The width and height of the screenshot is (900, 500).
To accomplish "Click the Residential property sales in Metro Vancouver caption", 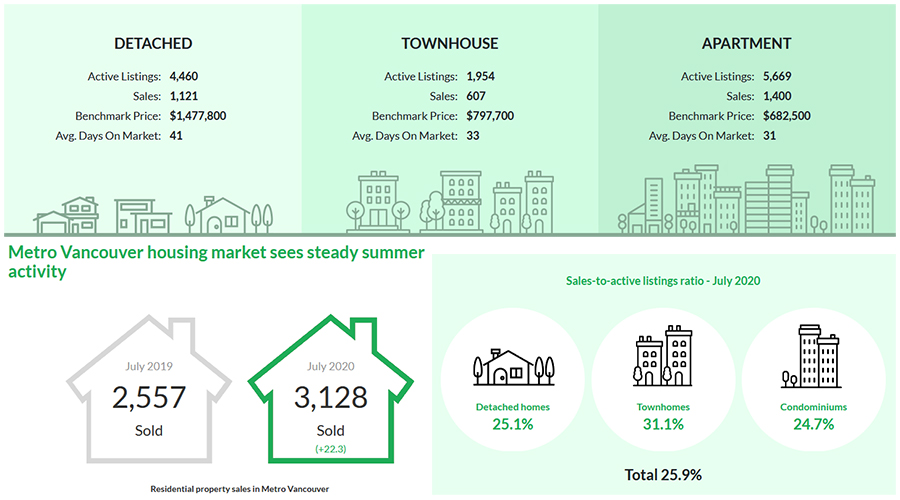I will (239, 489).
